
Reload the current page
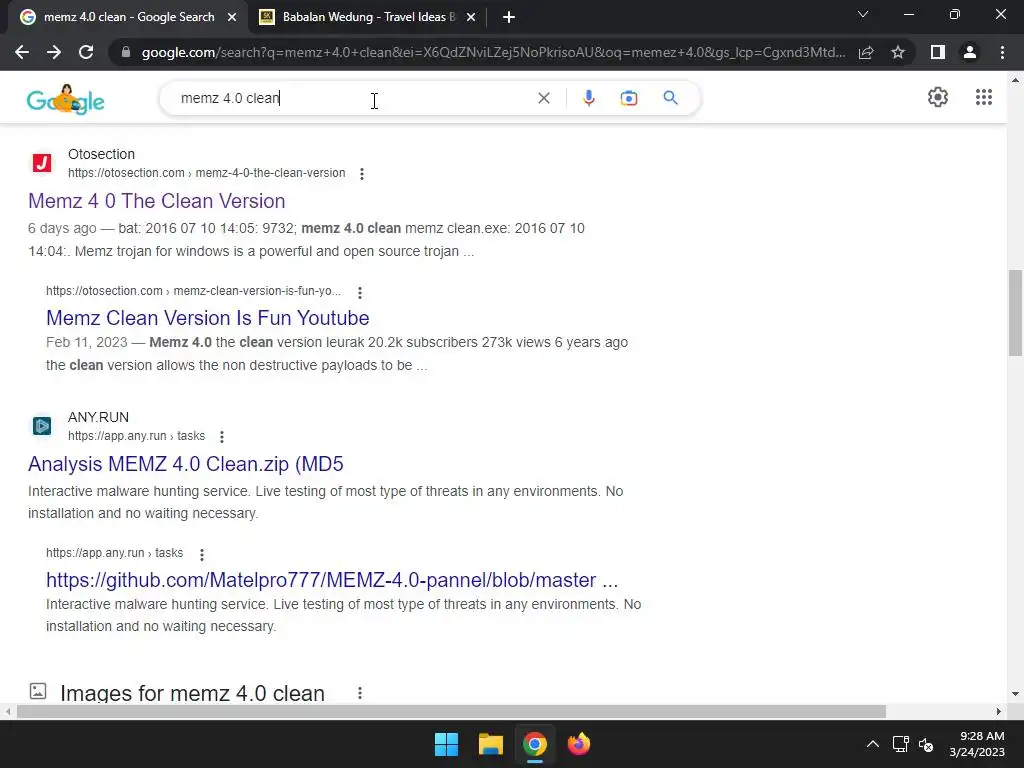[x=86, y=52]
